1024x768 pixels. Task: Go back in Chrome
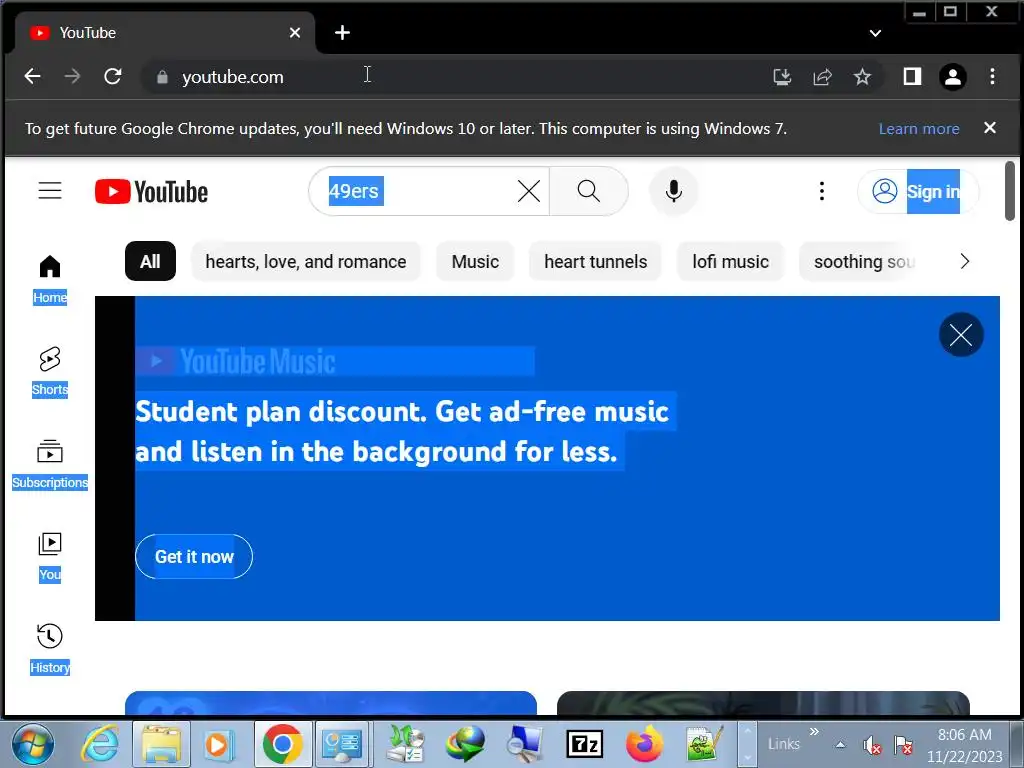point(32,76)
